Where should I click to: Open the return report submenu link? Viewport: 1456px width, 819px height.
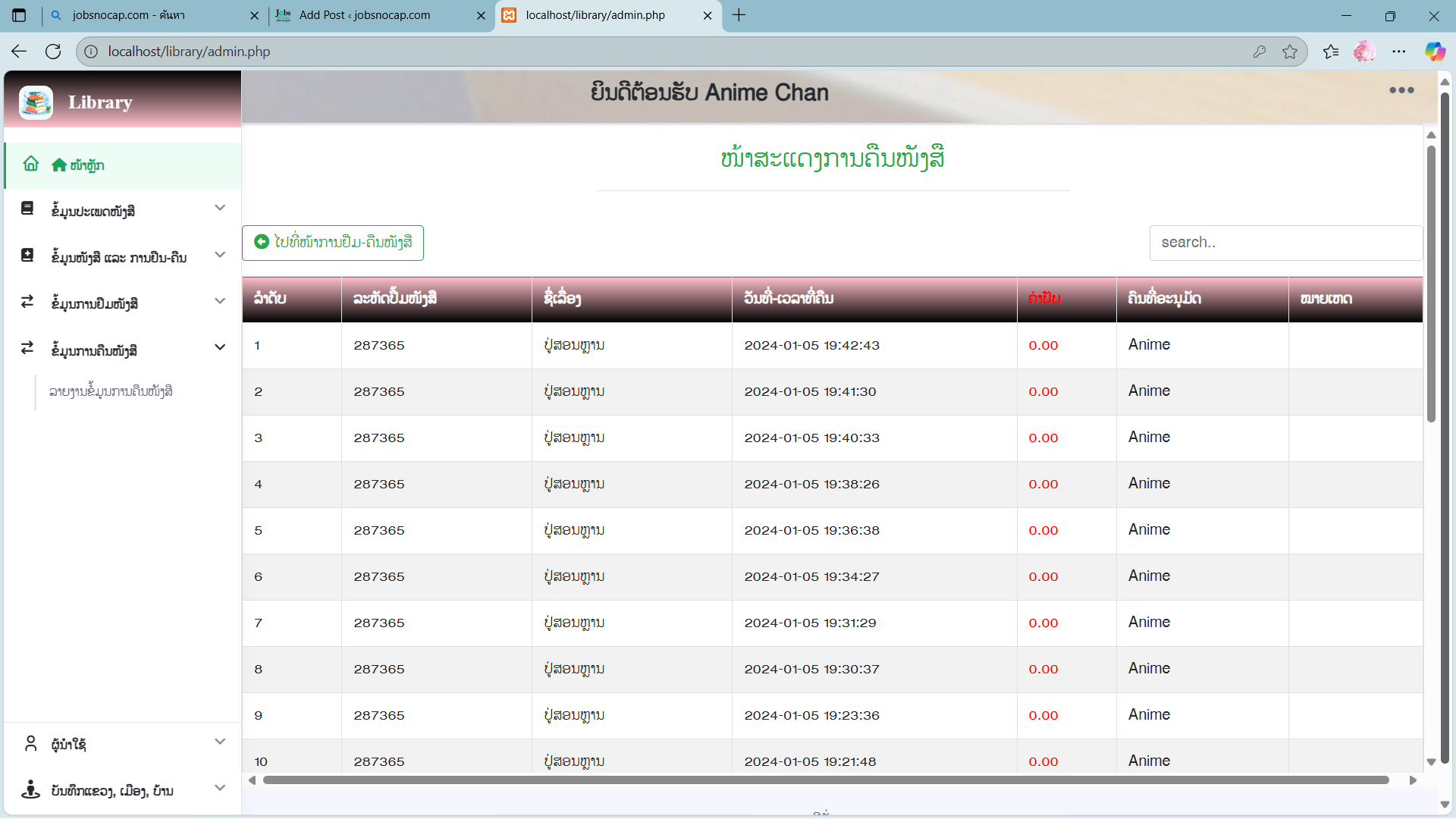coord(111,391)
